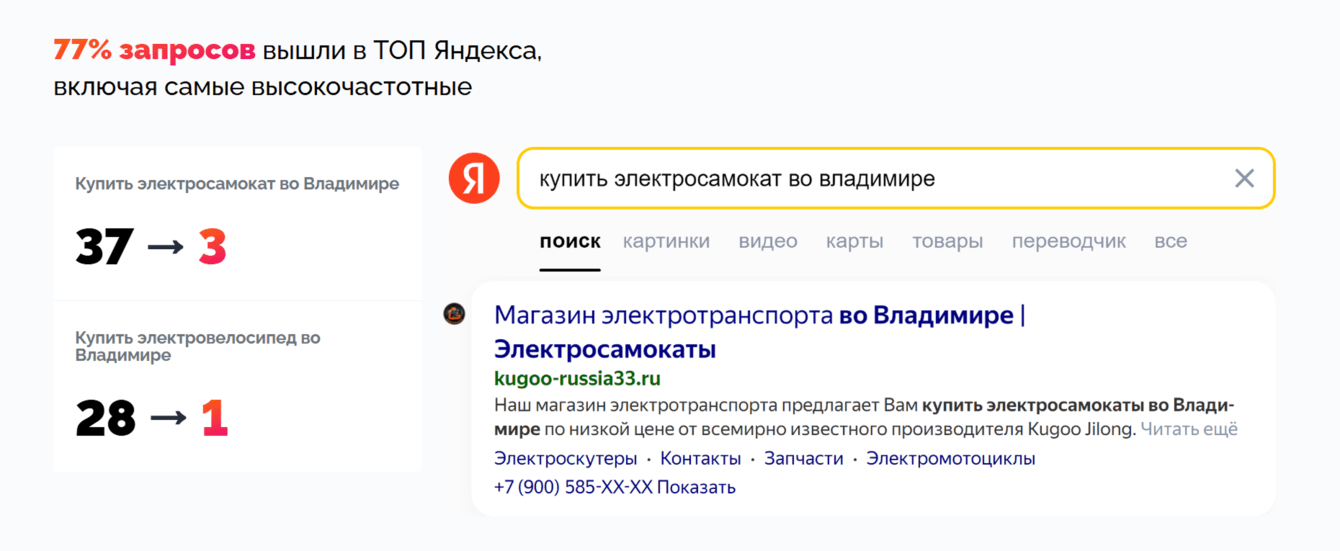Click the kugoo-russia33.ru green URL

pyautogui.click(x=577, y=379)
